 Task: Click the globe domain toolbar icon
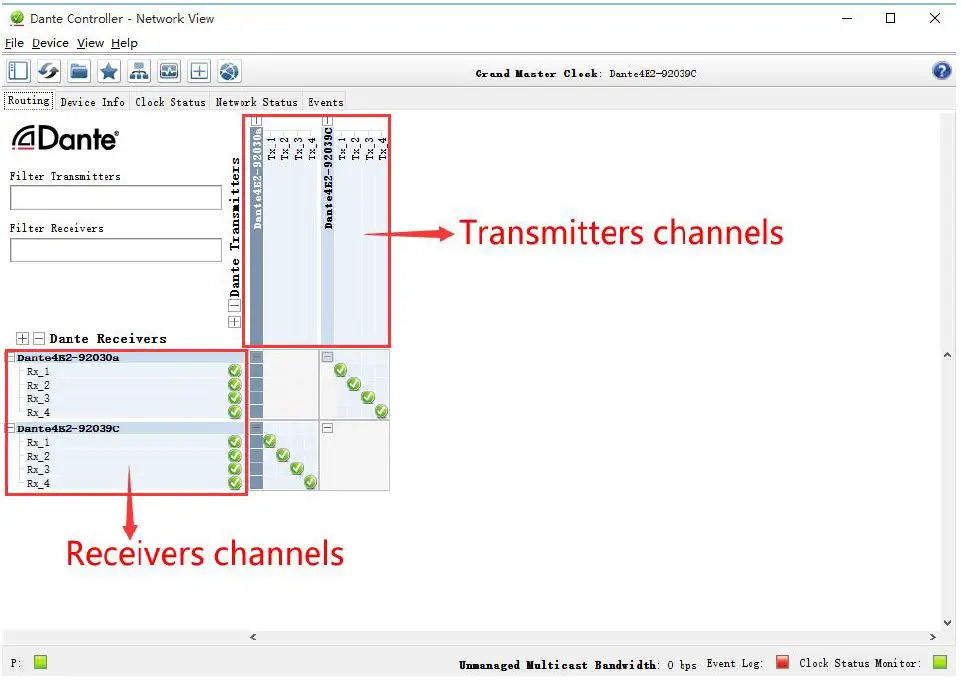click(229, 71)
